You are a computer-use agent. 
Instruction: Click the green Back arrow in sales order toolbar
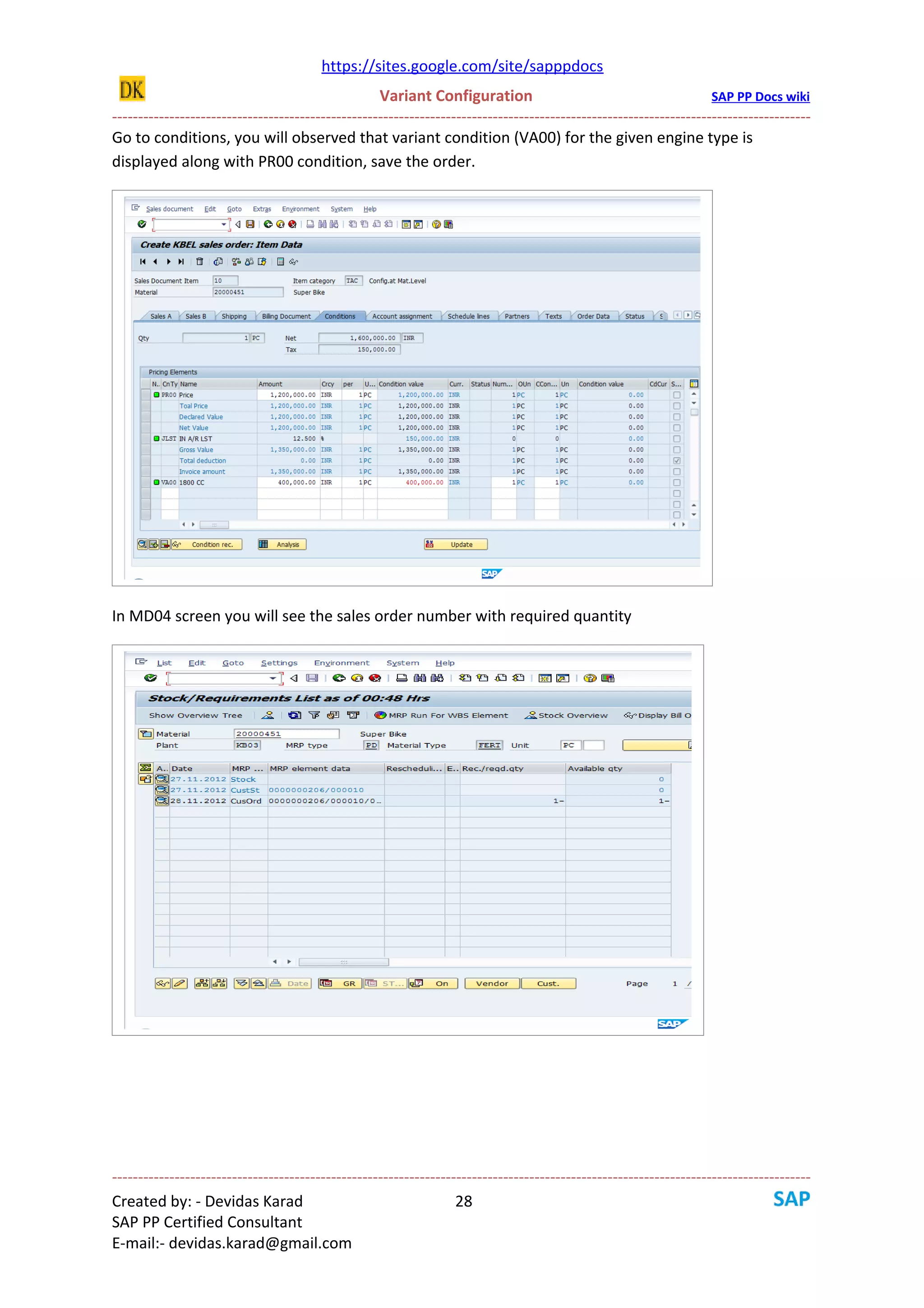coord(268,224)
